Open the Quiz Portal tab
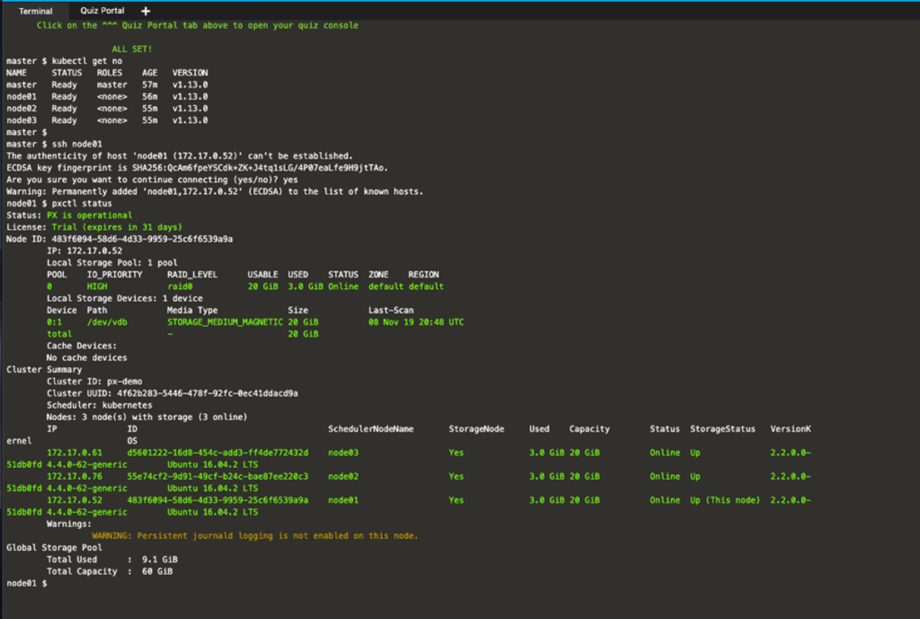This screenshot has height=619, width=920. [x=102, y=11]
